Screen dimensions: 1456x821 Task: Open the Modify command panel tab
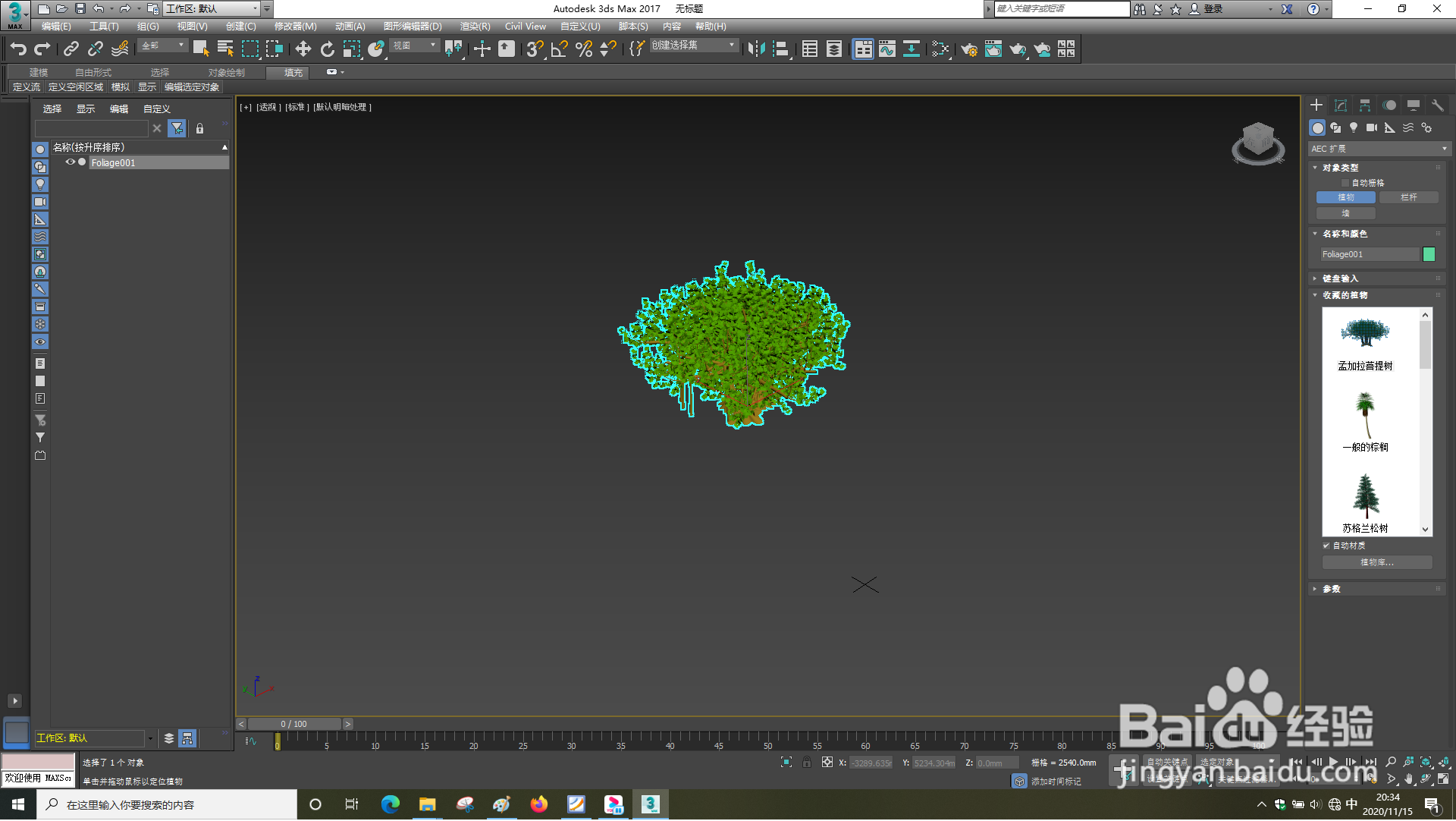pos(1340,105)
